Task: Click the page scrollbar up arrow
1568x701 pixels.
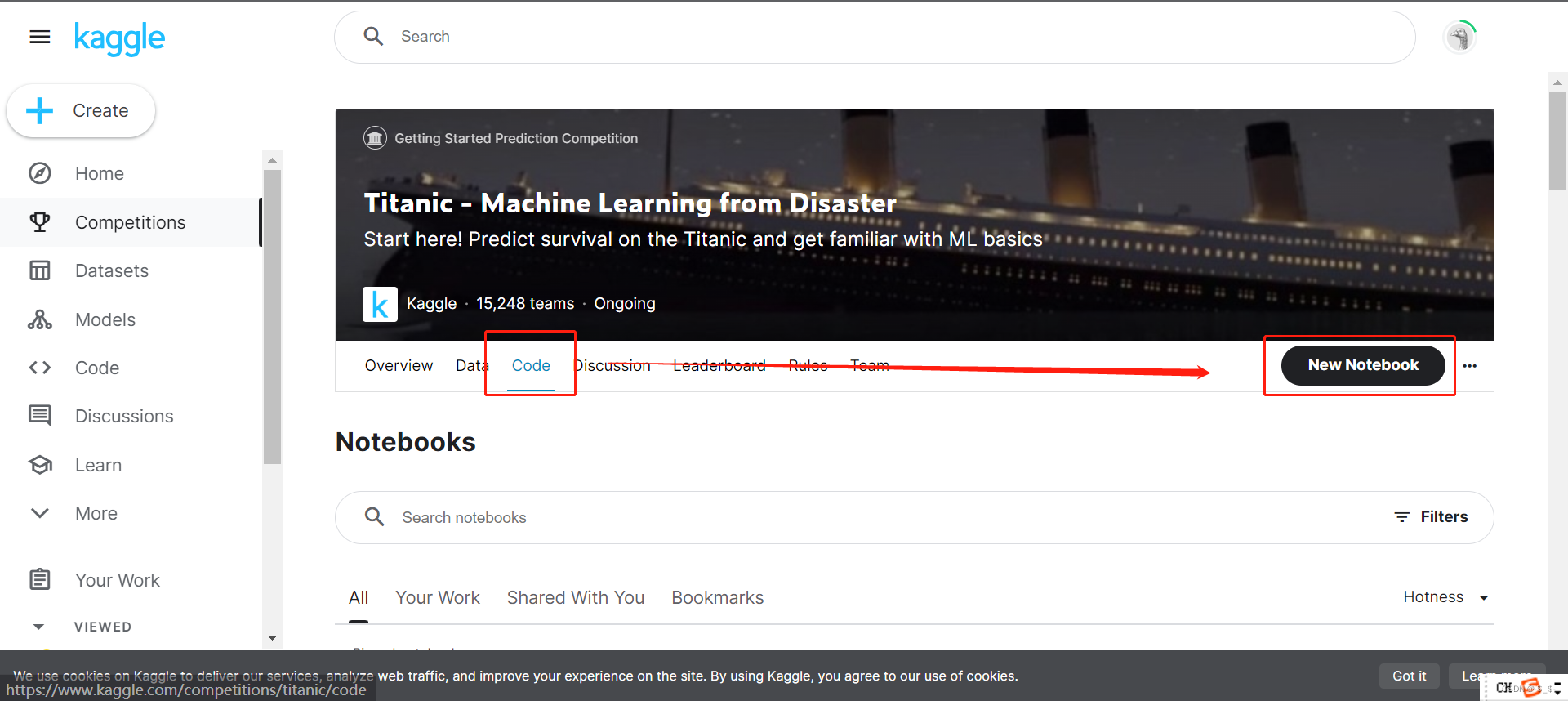Action: tap(1557, 82)
